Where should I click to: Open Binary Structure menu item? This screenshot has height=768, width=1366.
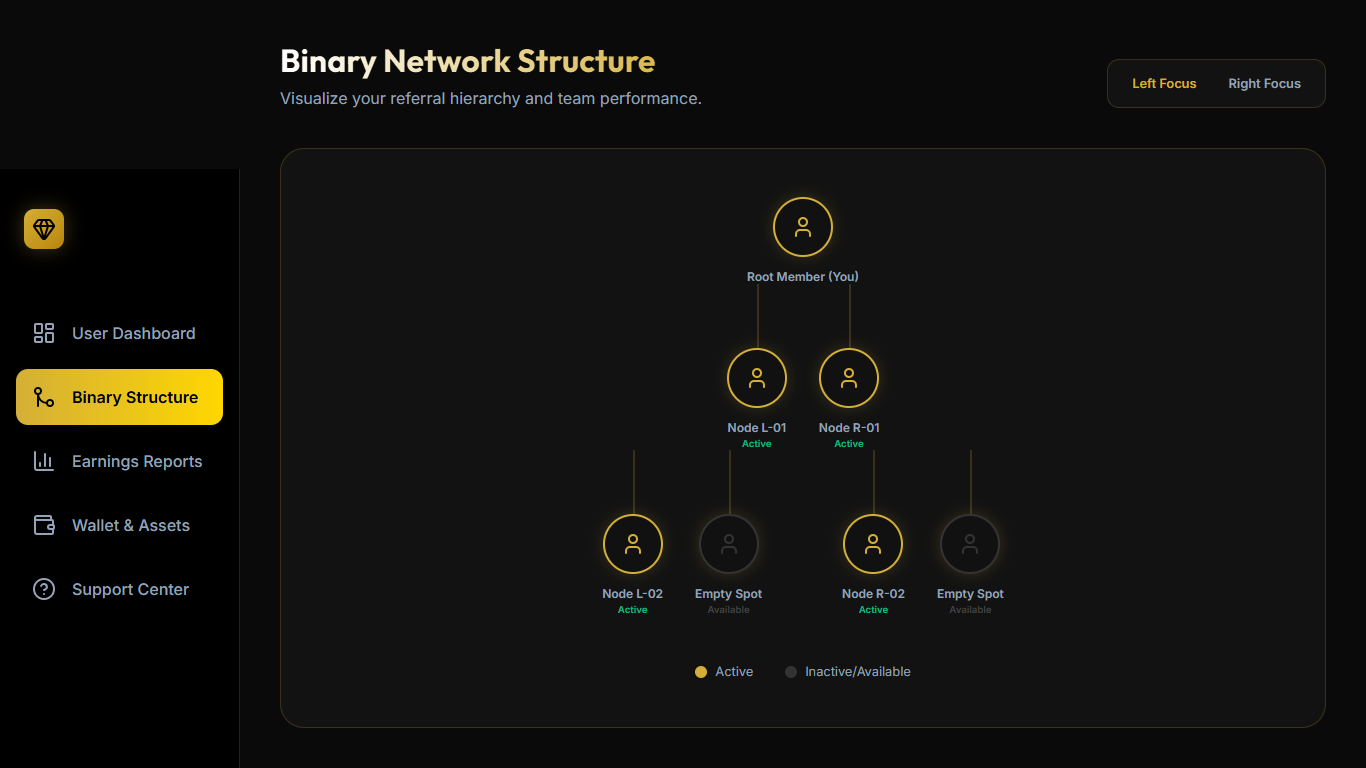click(119, 397)
